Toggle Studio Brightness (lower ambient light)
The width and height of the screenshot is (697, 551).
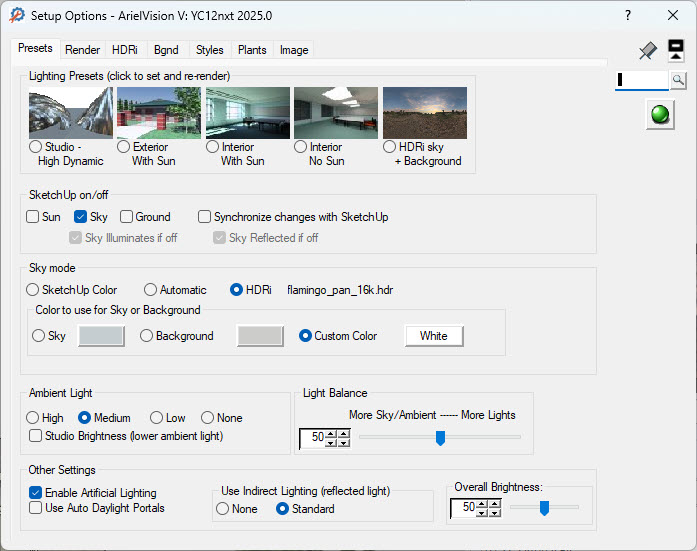pyautogui.click(x=36, y=435)
